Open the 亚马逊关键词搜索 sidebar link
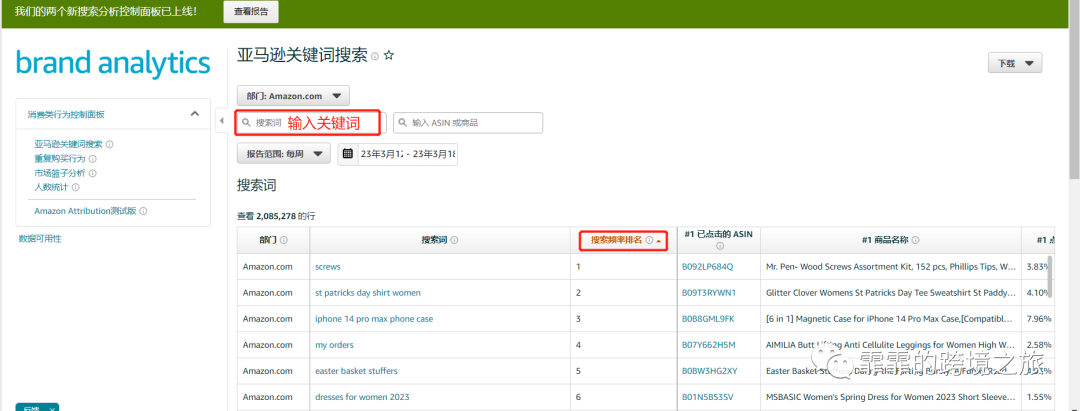The width and height of the screenshot is (1080, 411). coord(68,145)
